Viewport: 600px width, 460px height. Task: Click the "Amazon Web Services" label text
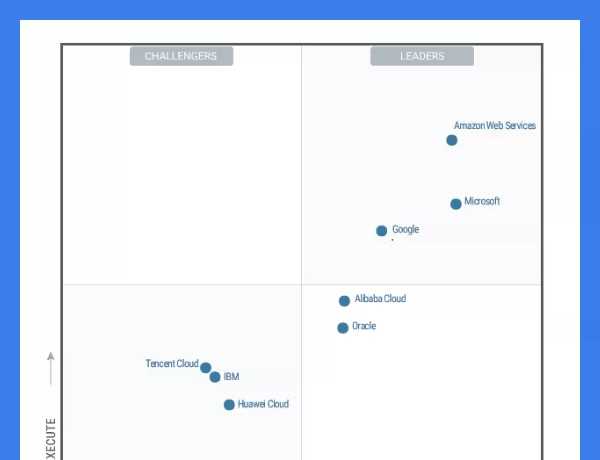495,126
